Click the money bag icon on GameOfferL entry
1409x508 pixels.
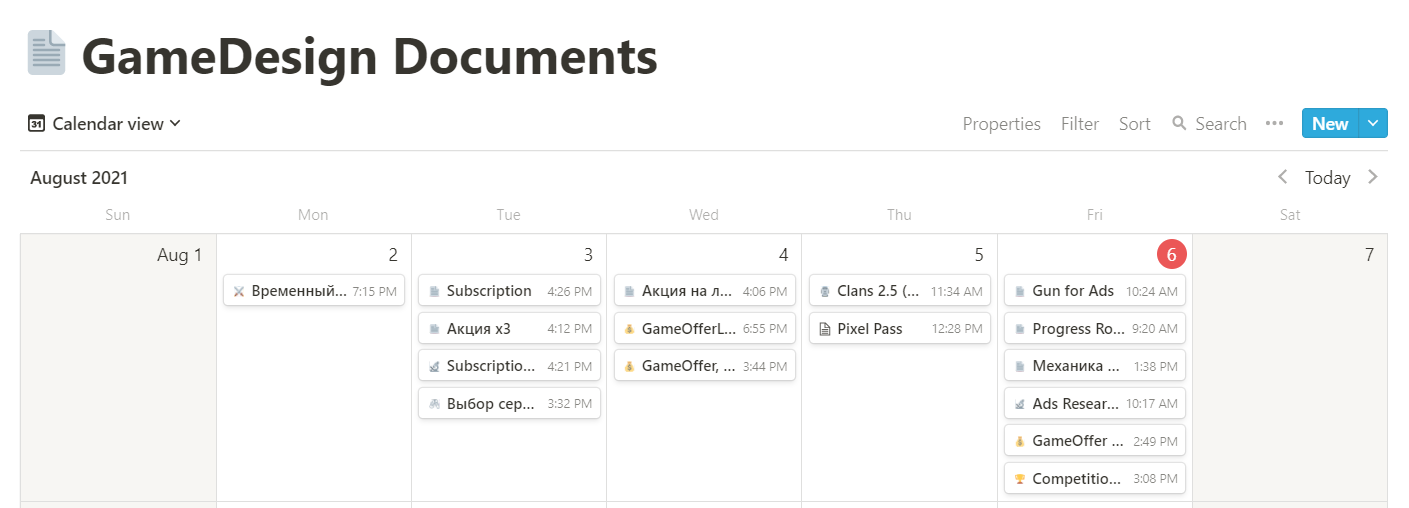(x=629, y=329)
